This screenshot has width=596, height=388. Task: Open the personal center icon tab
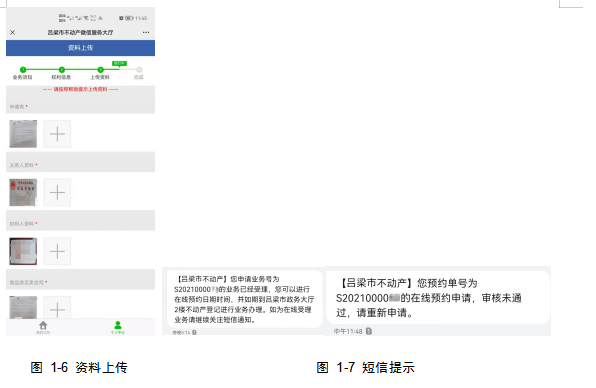coord(118,327)
